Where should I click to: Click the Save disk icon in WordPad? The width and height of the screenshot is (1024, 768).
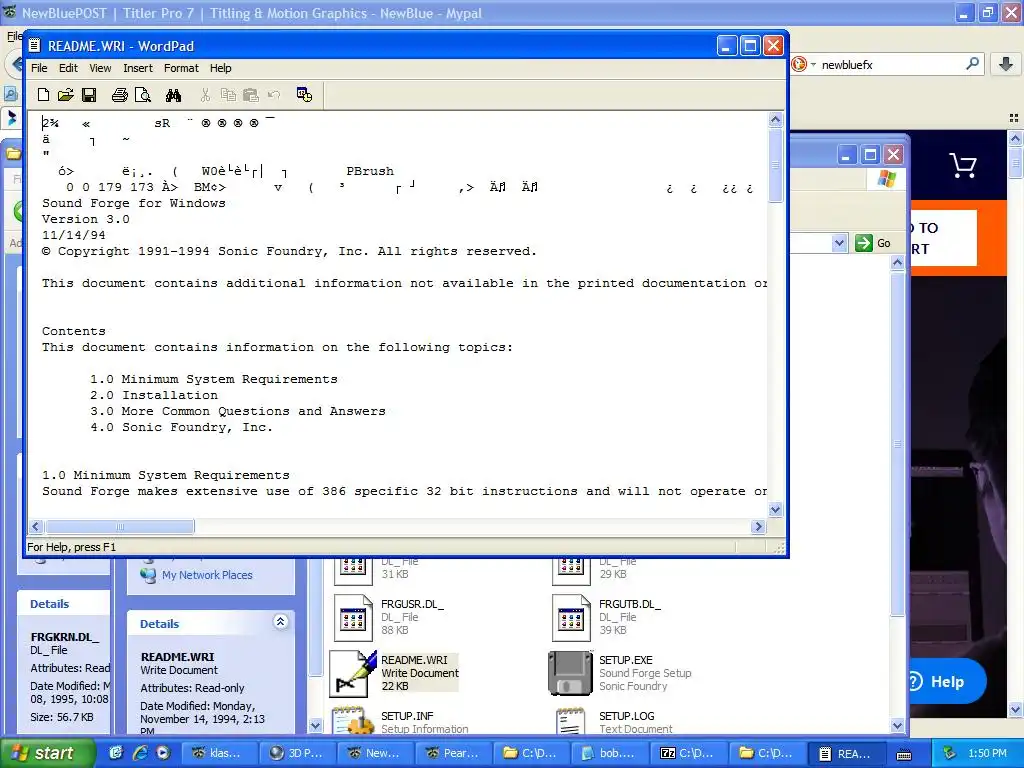(89, 95)
